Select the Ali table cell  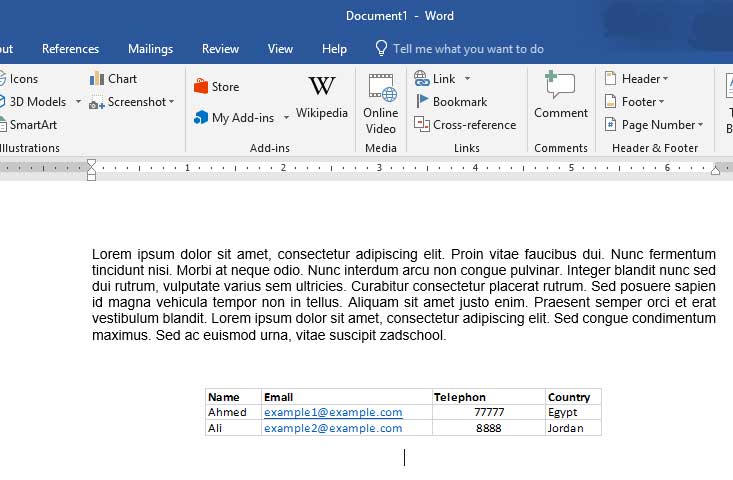(x=233, y=428)
